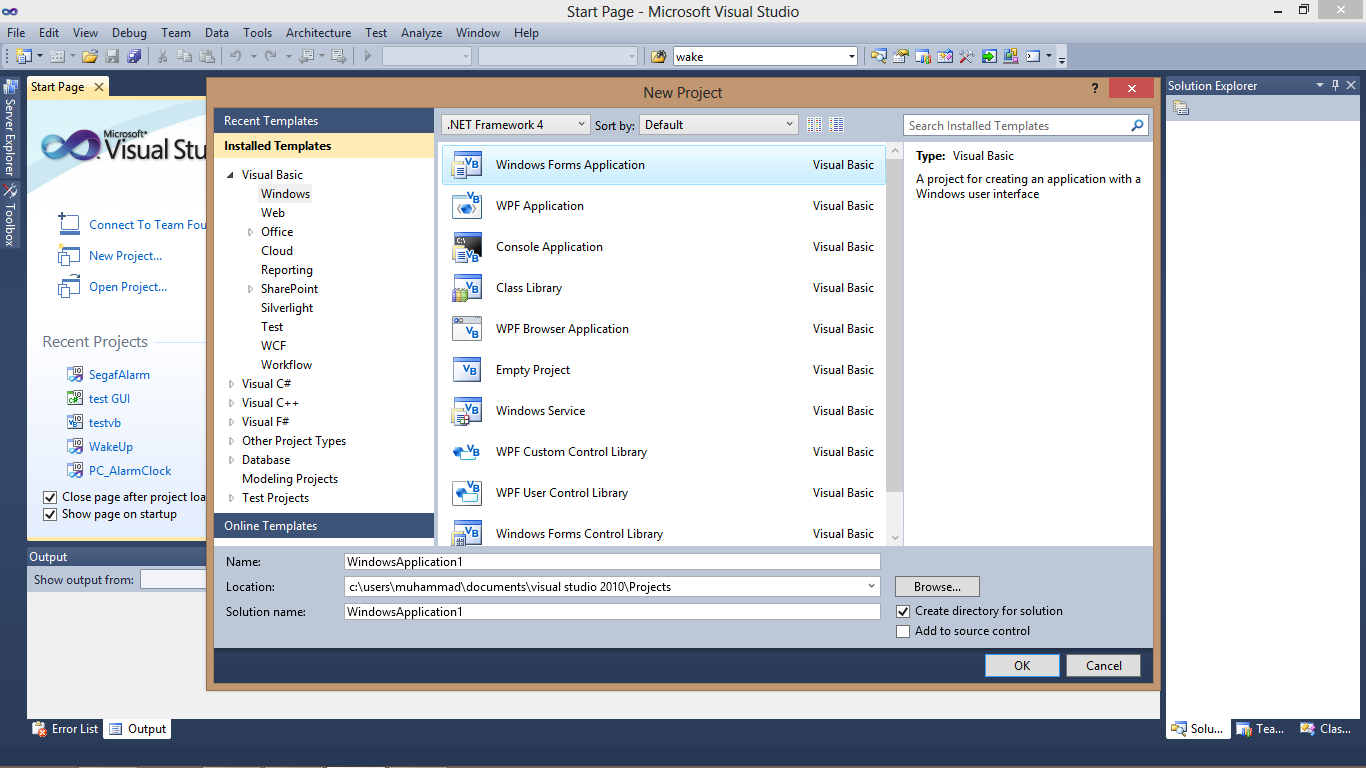Expand the Online Templates section
The height and width of the screenshot is (768, 1366).
(x=324, y=526)
